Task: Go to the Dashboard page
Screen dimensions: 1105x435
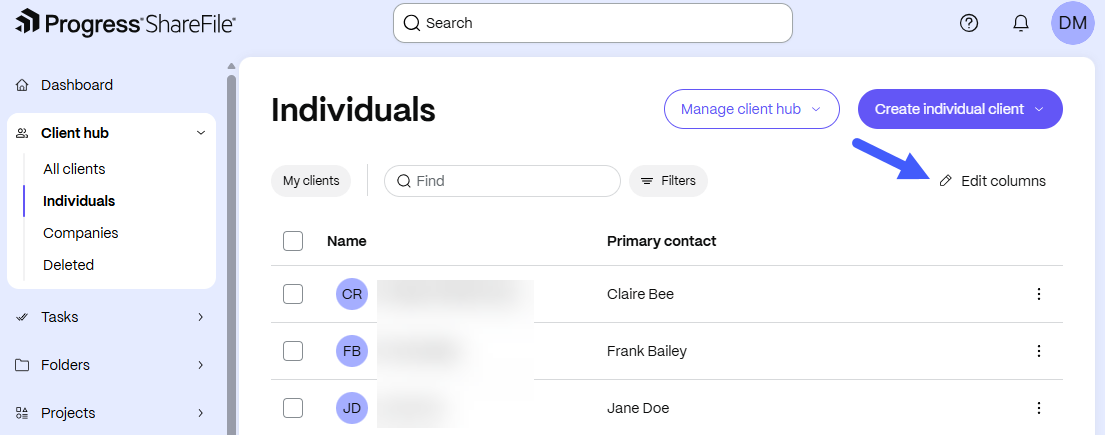Action: tap(77, 85)
